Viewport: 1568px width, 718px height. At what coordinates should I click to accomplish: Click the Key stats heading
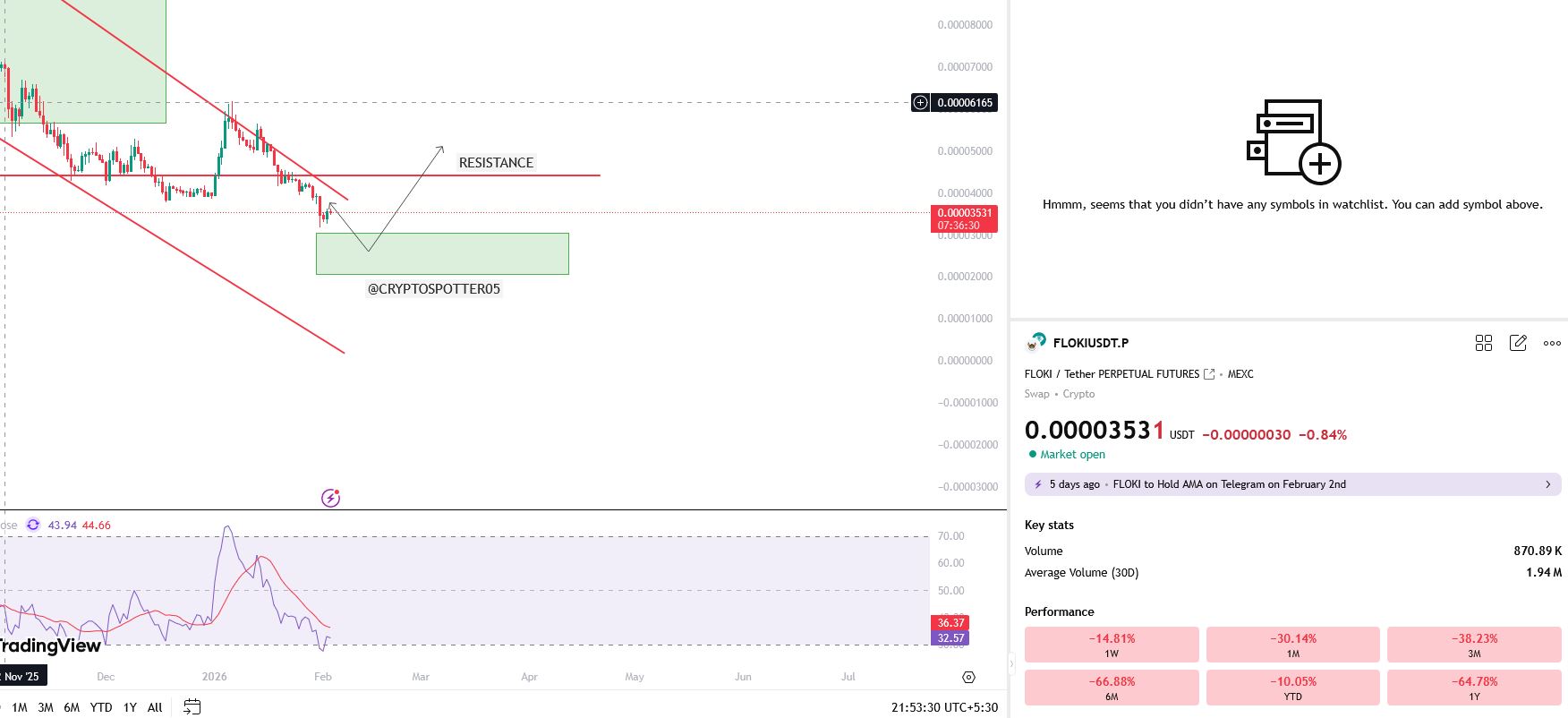click(x=1049, y=526)
